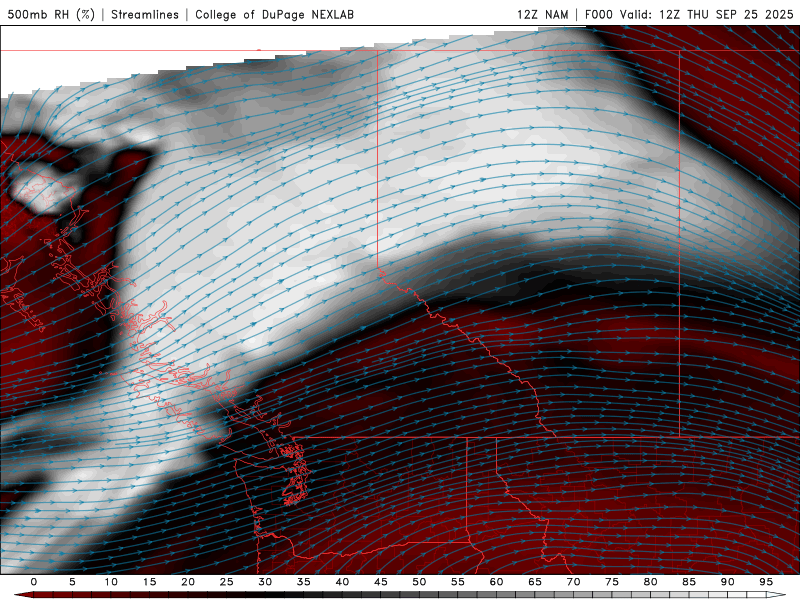Click the 80 value on RH scale
The width and height of the screenshot is (800, 600).
[x=651, y=582]
